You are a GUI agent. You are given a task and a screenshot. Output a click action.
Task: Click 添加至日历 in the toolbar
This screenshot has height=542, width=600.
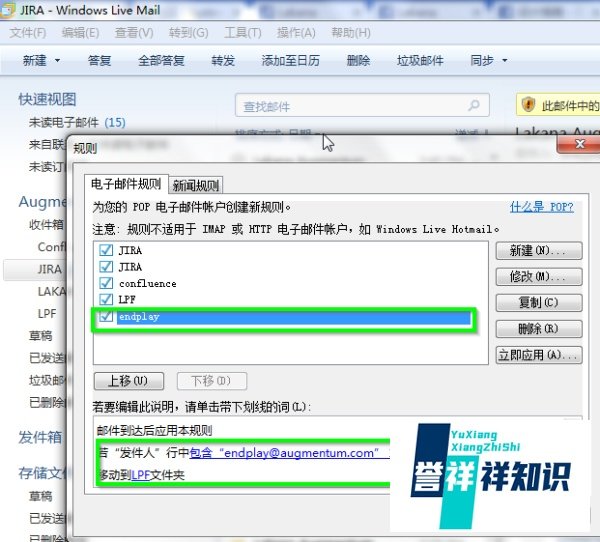(290, 60)
